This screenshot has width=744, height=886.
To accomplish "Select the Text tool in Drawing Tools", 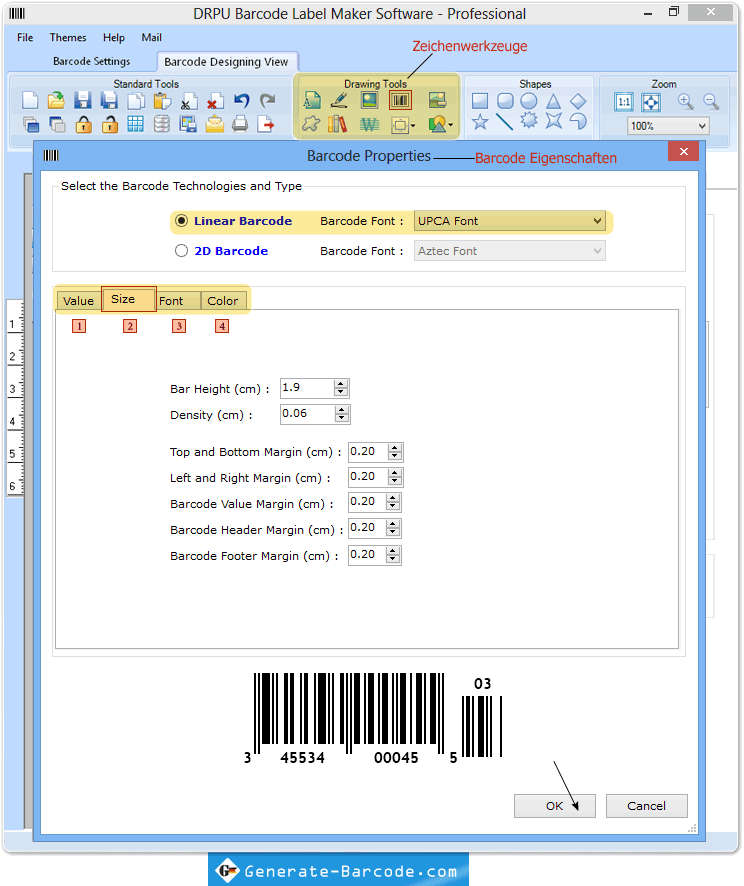I will tap(312, 101).
